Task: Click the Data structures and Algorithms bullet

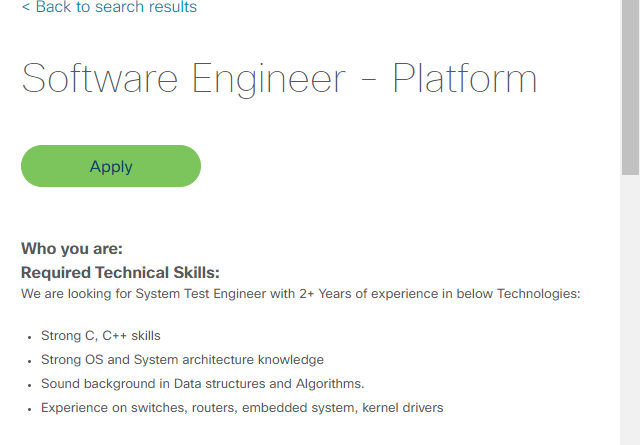Action: tap(202, 384)
